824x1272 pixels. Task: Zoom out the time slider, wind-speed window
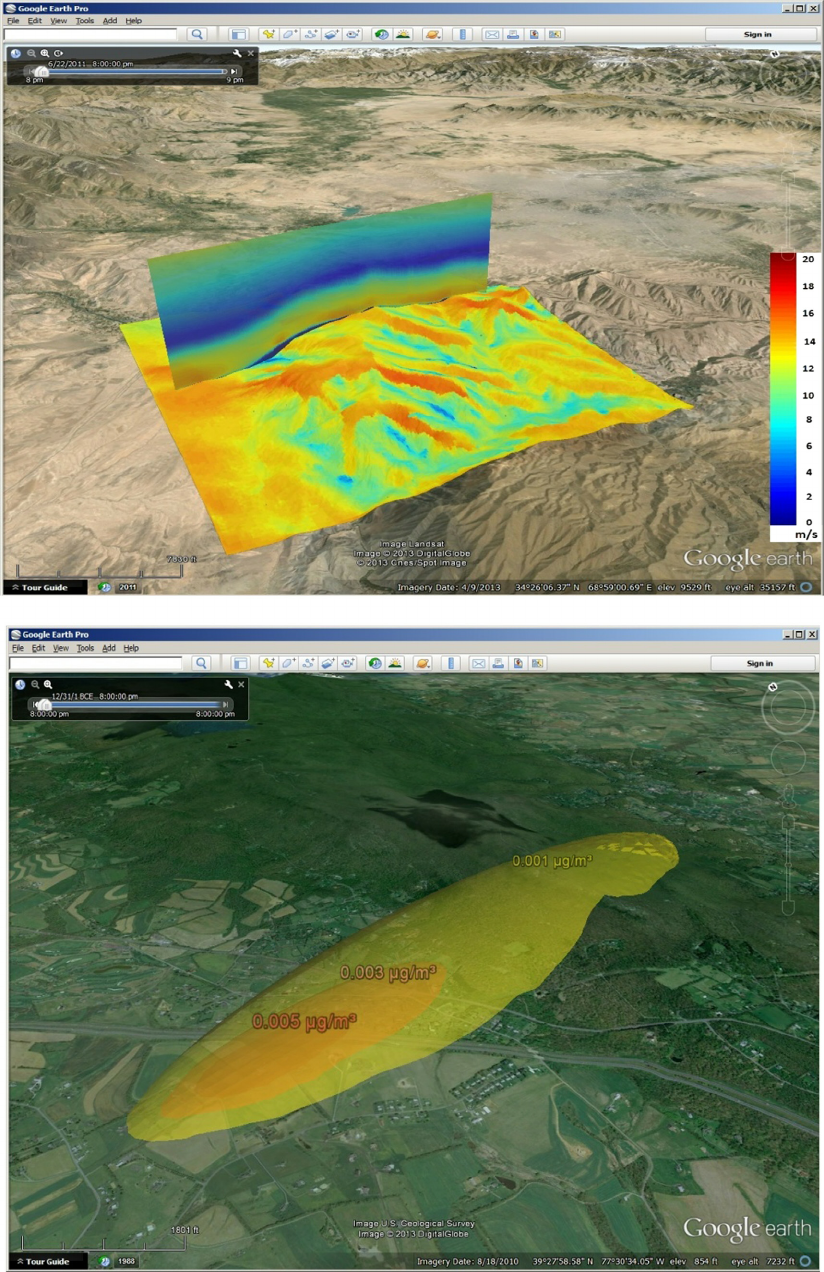click(x=31, y=53)
